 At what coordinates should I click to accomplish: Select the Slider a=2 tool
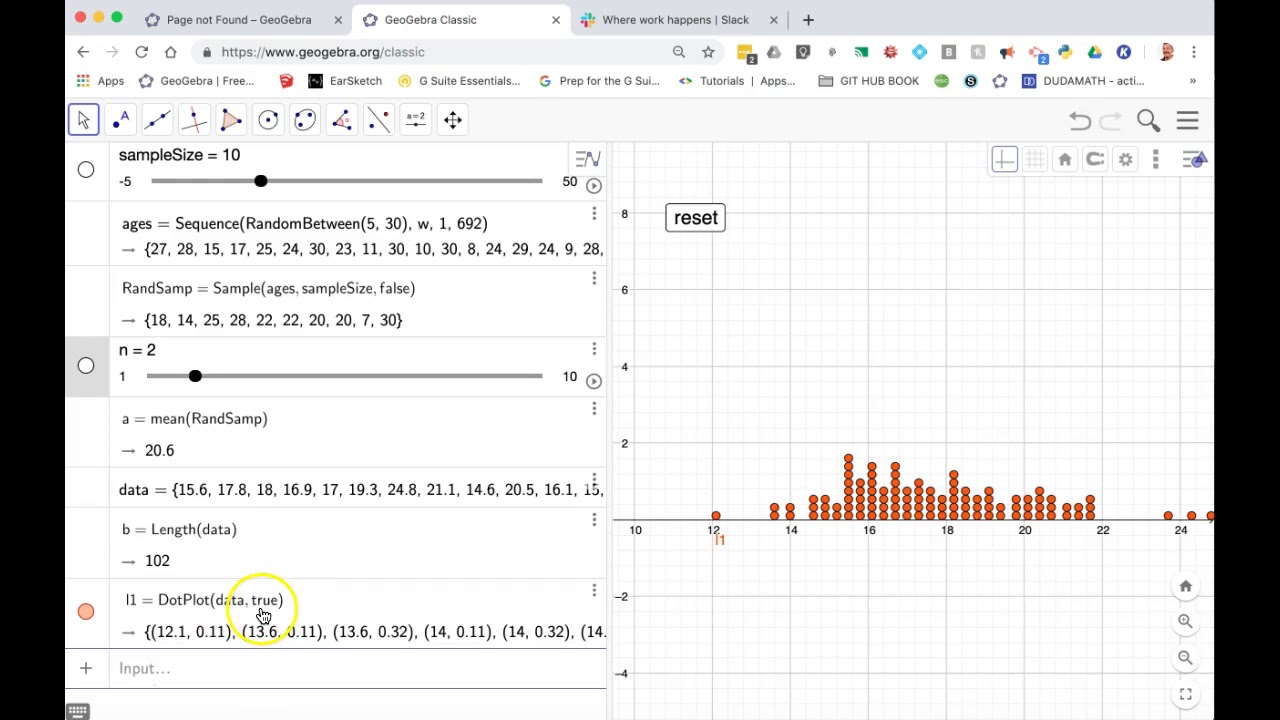click(416, 120)
